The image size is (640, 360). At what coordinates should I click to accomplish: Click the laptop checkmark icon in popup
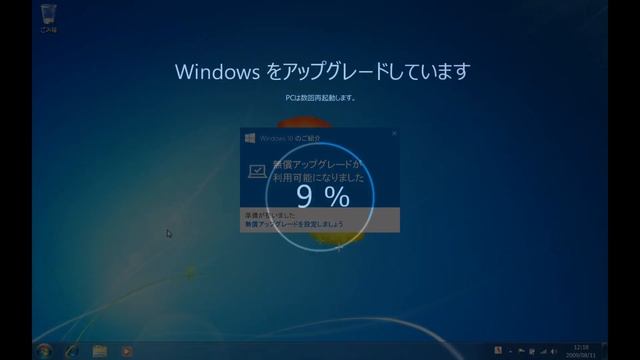pos(257,171)
